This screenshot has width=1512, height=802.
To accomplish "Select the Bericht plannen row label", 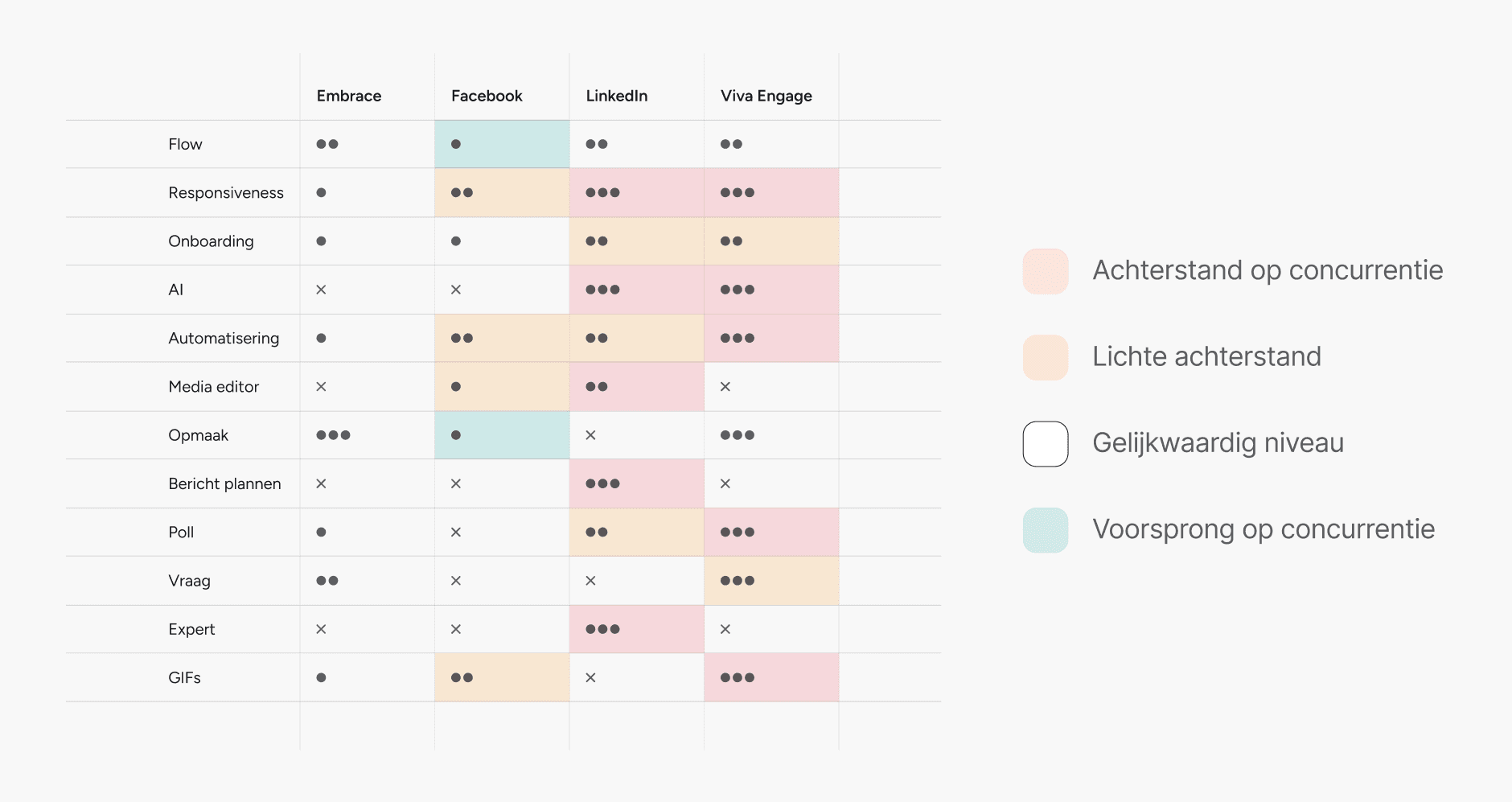I will 224,483.
